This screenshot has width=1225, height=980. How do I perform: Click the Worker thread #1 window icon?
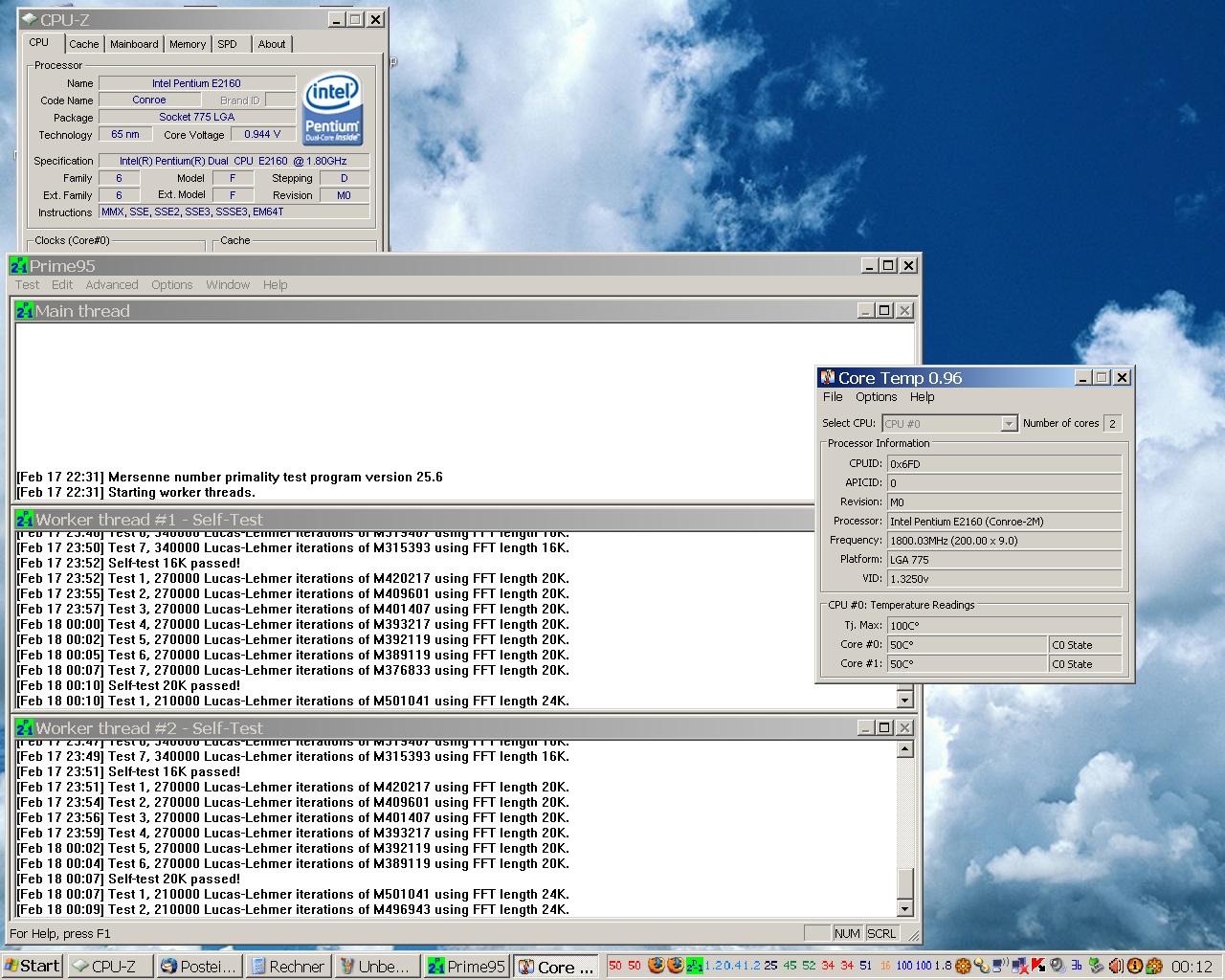point(24,520)
